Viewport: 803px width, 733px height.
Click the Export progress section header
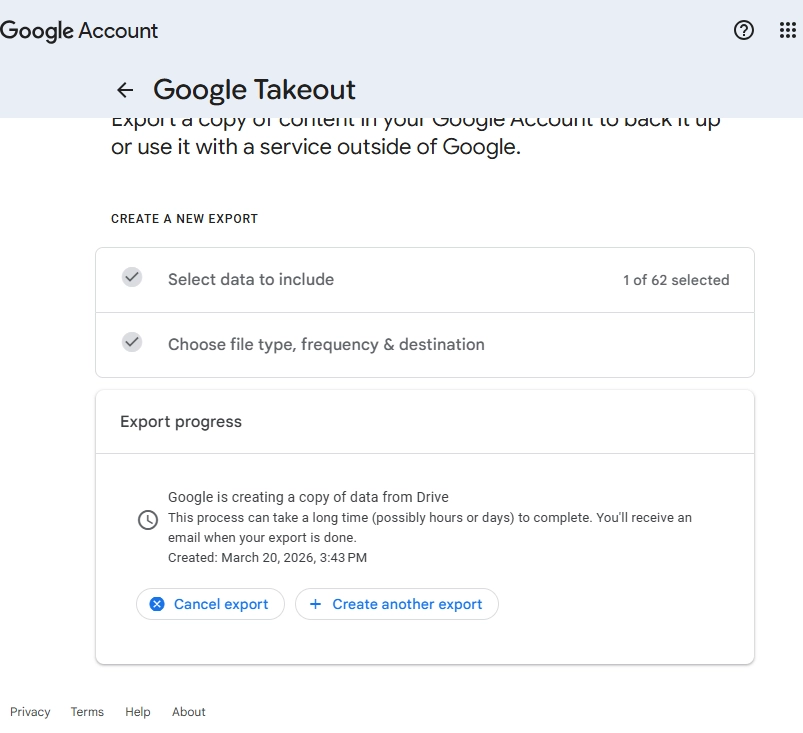(x=181, y=422)
